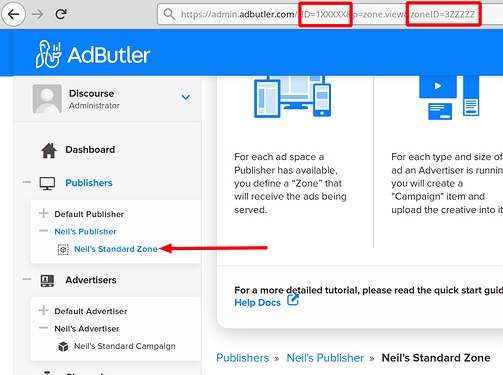The image size is (503, 375).
Task: Collapse the Advertisers section minus toggle
Action: [x=27, y=279]
